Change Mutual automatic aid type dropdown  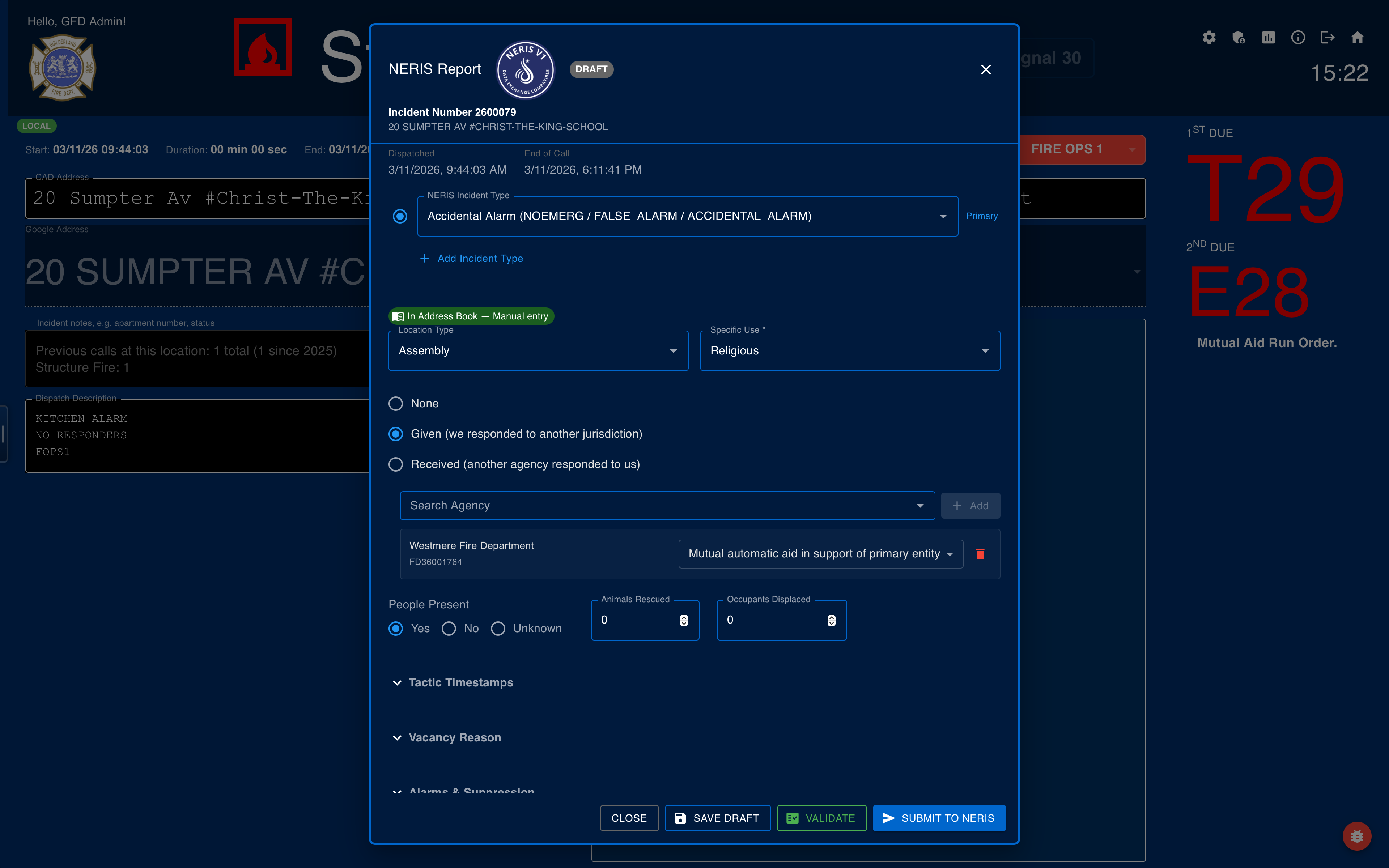pyautogui.click(x=821, y=554)
